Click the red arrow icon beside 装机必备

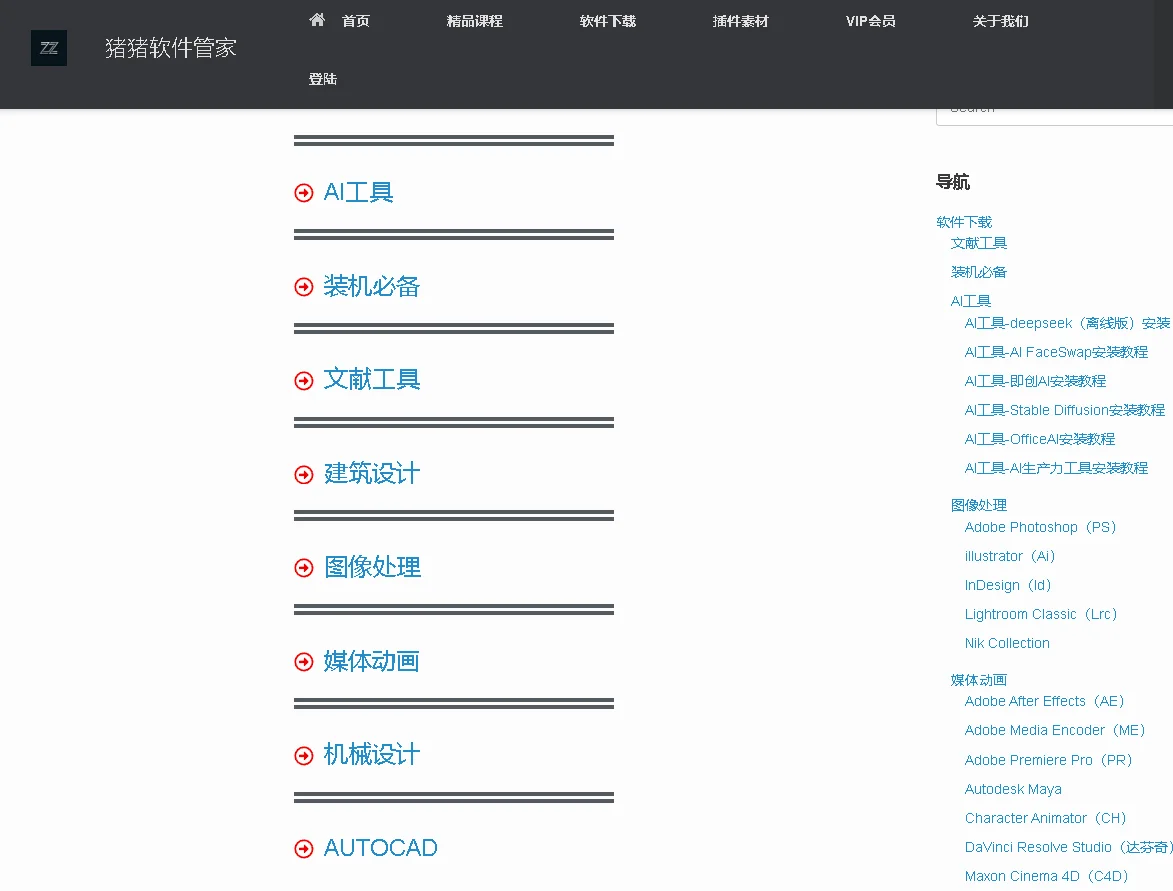point(304,287)
